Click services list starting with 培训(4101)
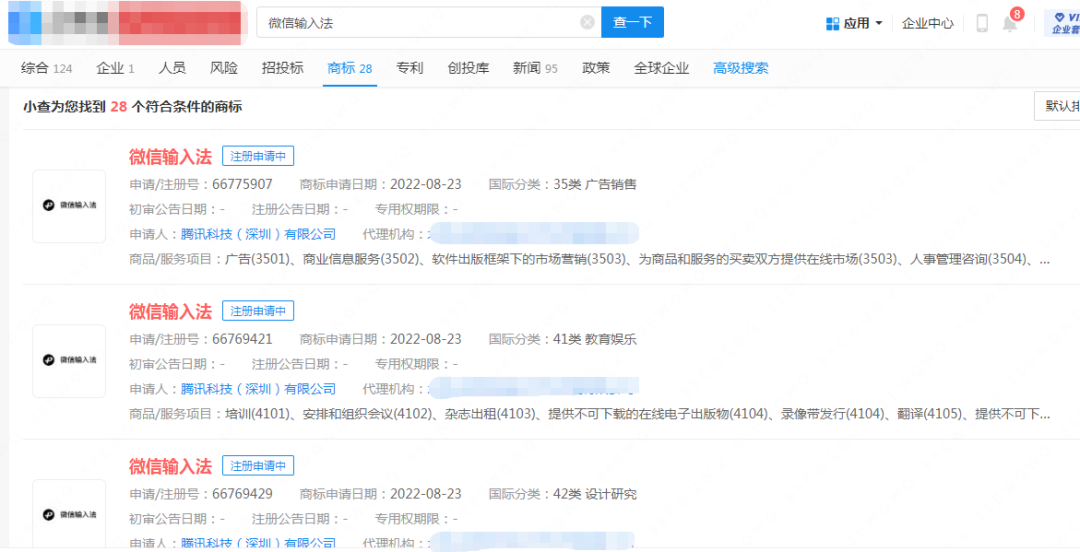The height and width of the screenshot is (552, 1080). pyautogui.click(x=637, y=414)
